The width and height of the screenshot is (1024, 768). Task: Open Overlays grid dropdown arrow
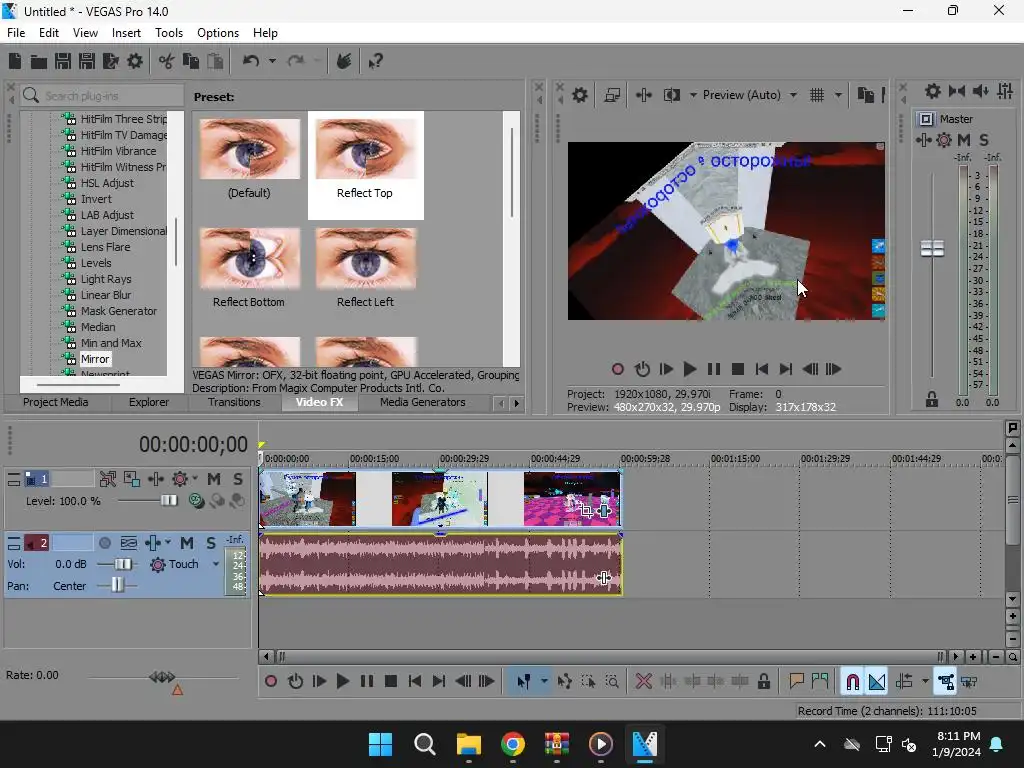(x=839, y=95)
